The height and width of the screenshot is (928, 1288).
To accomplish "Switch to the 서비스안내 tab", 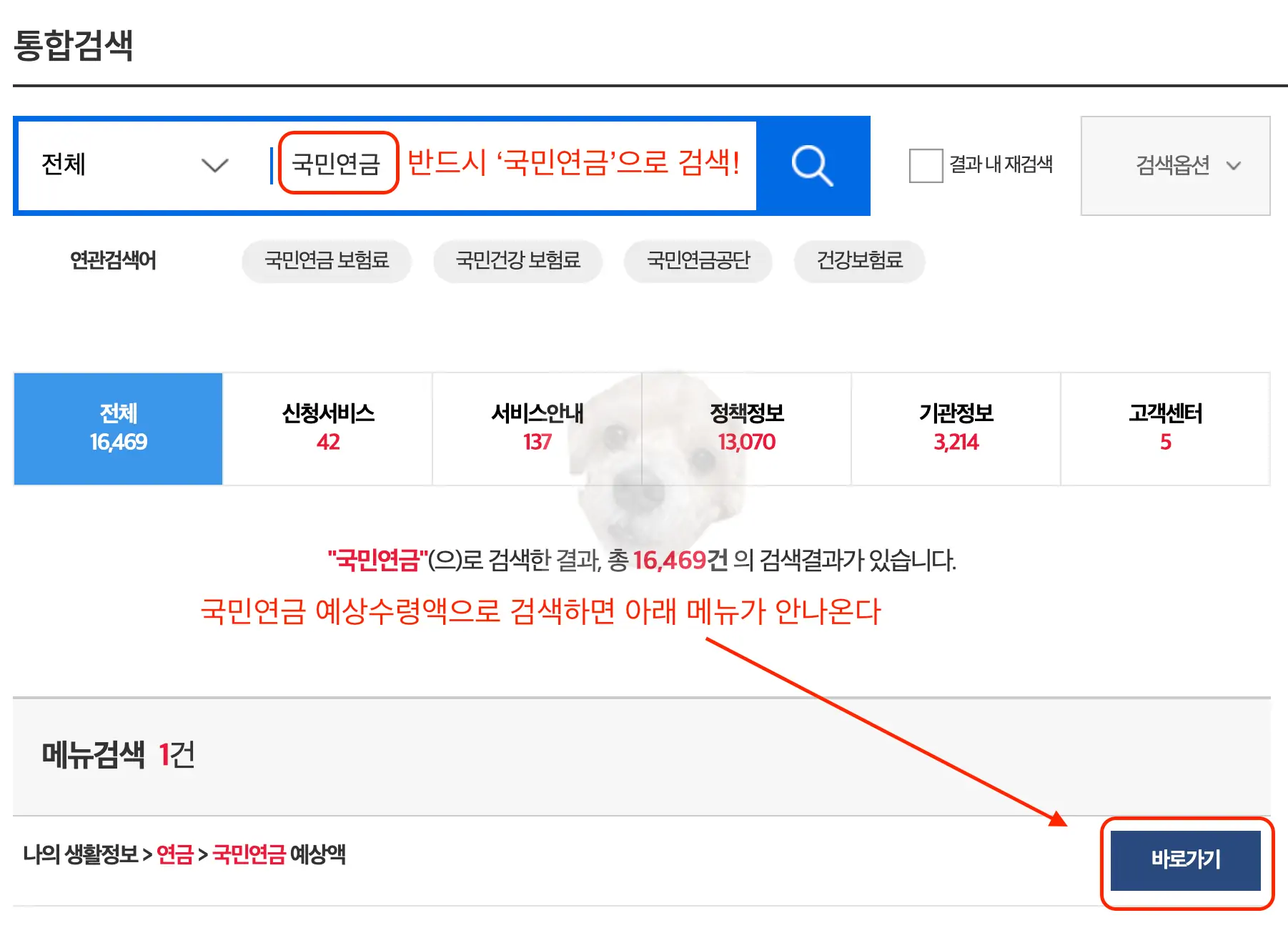I will click(x=536, y=427).
